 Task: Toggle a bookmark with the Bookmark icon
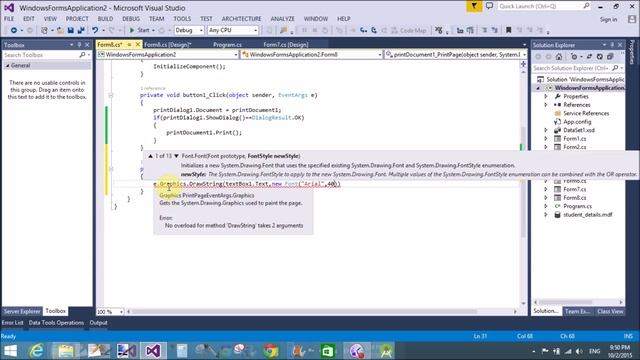pos(509,30)
